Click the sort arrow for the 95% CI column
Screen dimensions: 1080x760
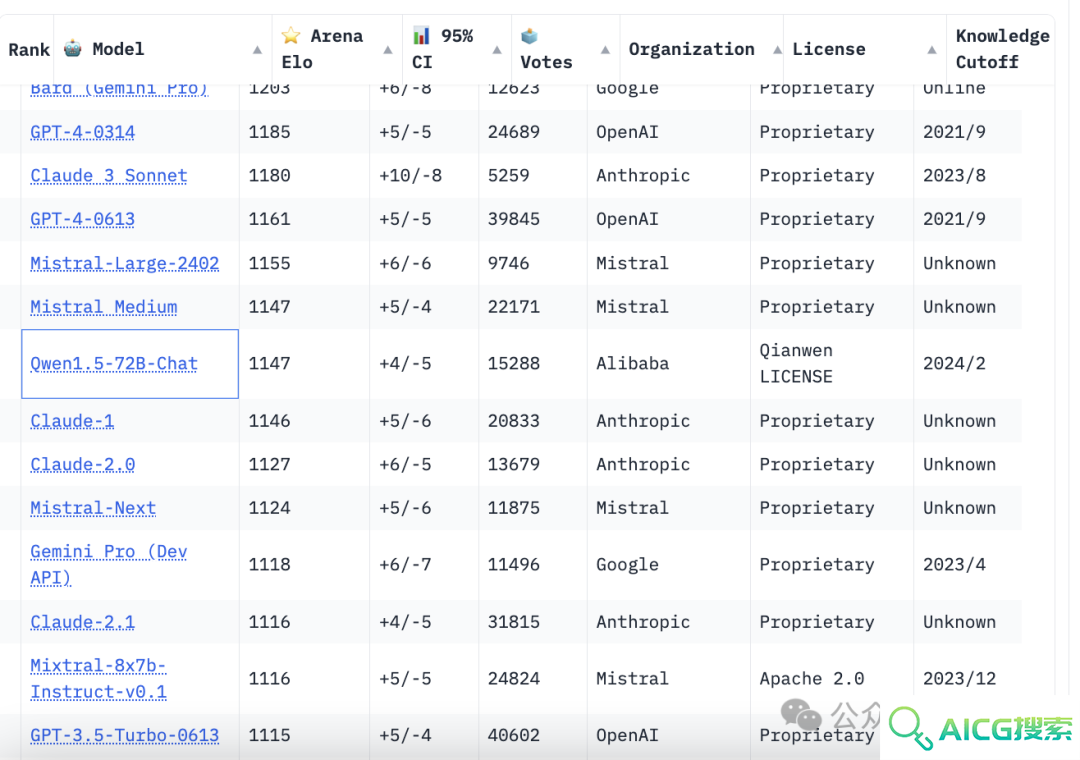pos(497,50)
